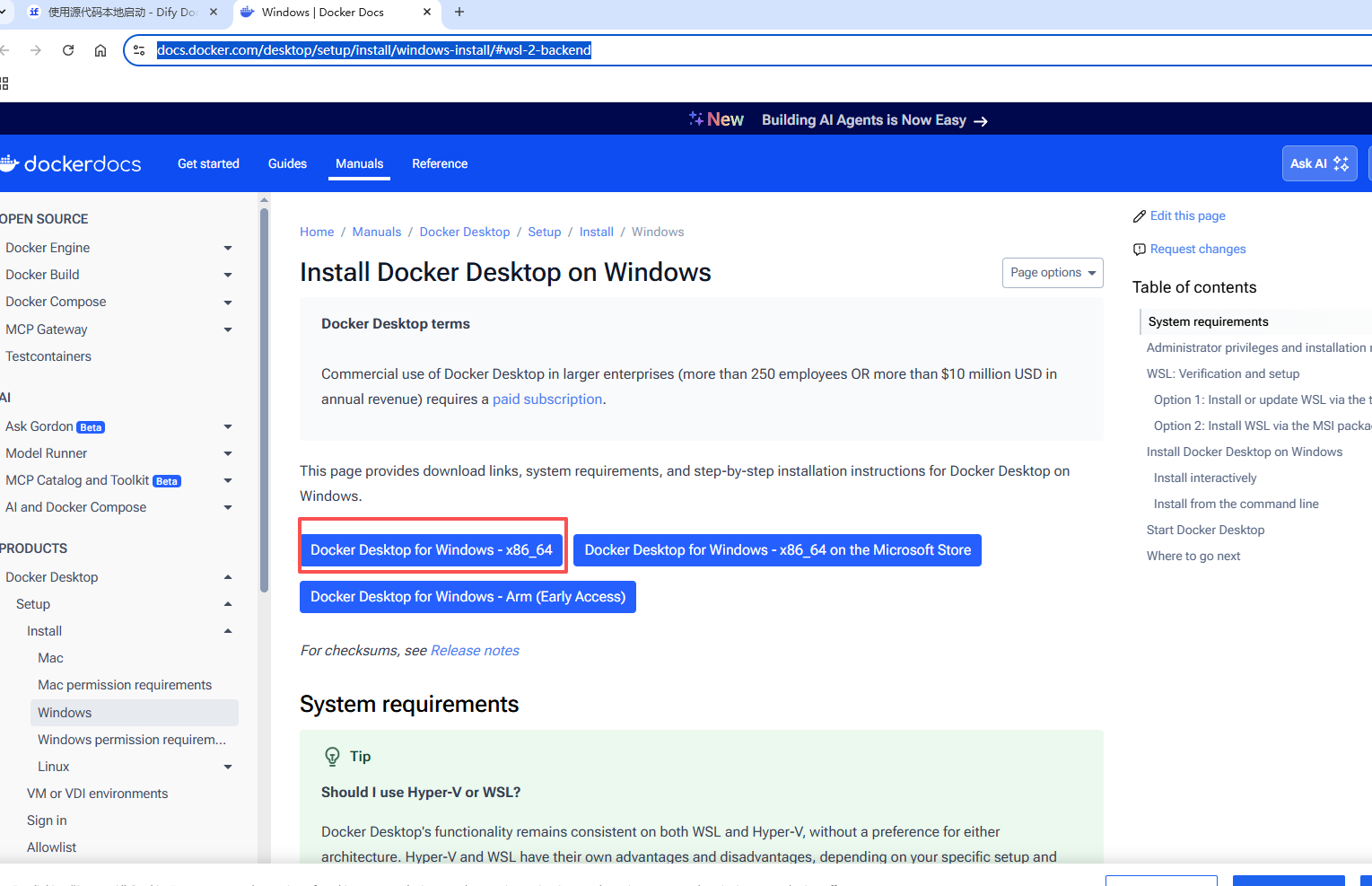
Task: Open Allowlist in sidebar
Action: pos(51,847)
